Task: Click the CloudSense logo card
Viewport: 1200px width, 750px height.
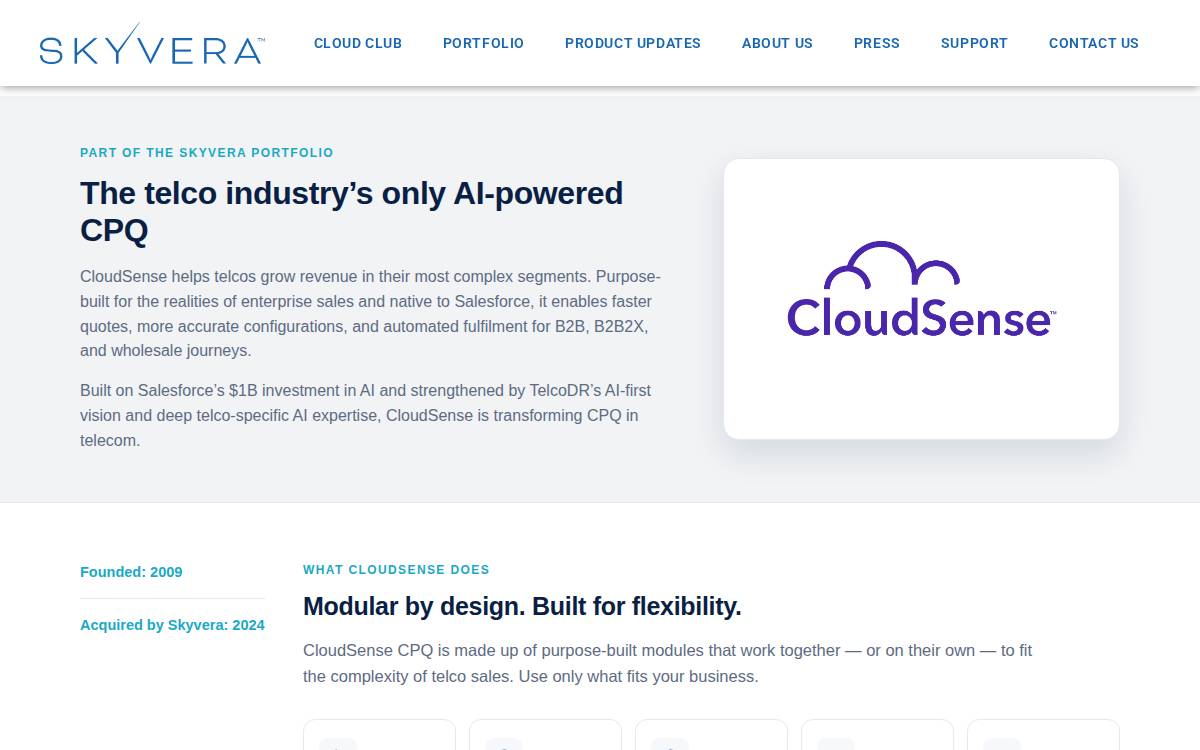Action: point(921,298)
